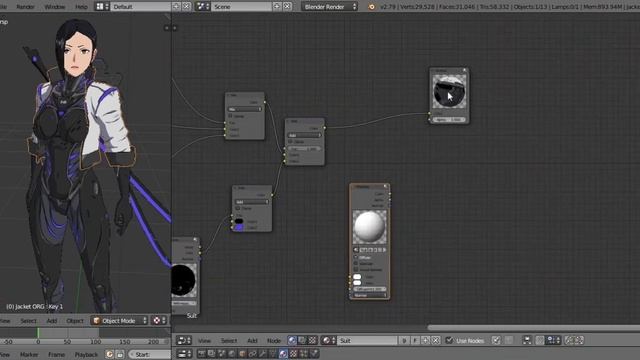
Task: Click the Default screen layout name field
Action: (x=140, y=7)
